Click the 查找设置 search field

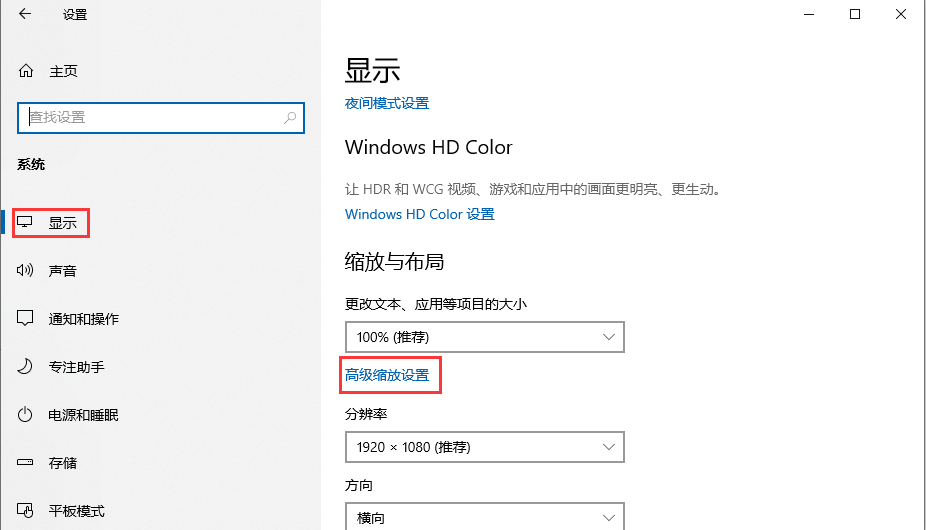150,117
